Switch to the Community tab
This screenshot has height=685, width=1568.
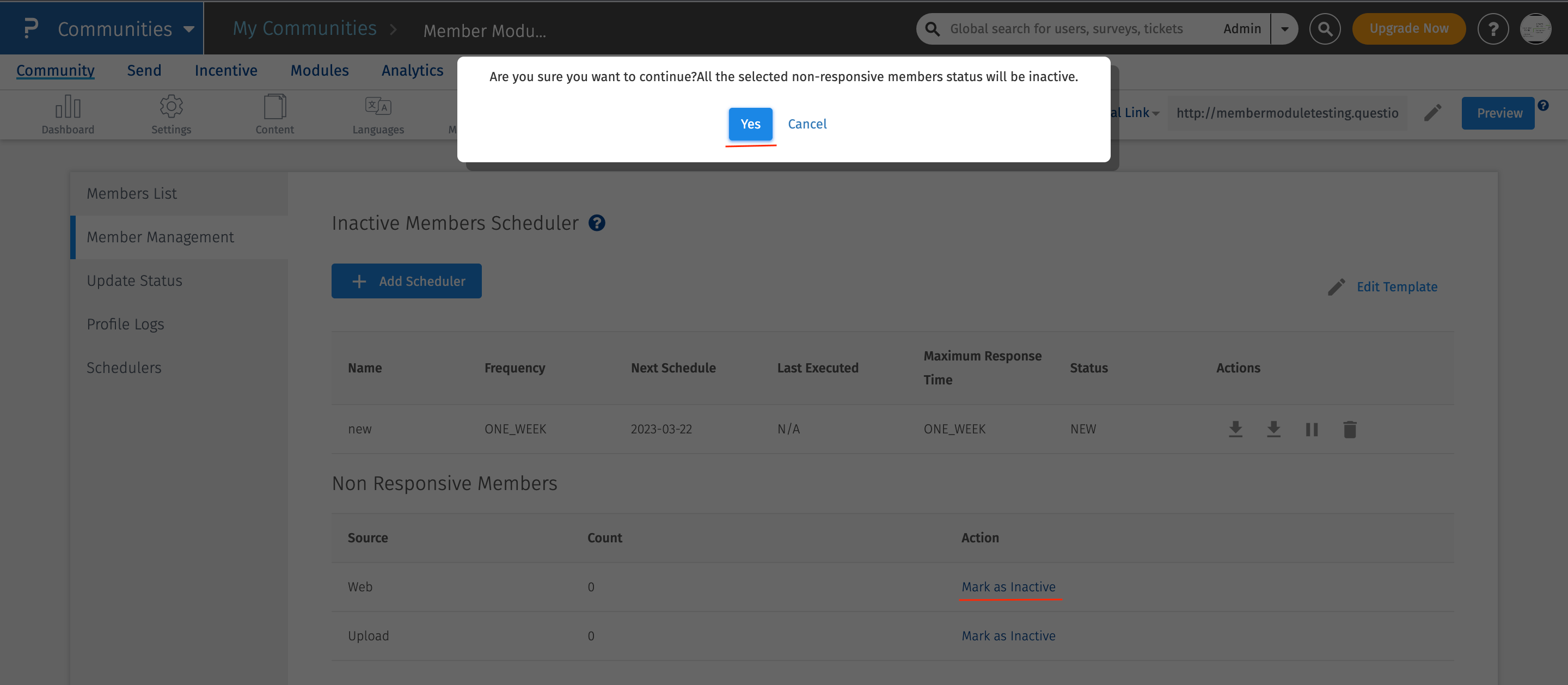tap(55, 71)
